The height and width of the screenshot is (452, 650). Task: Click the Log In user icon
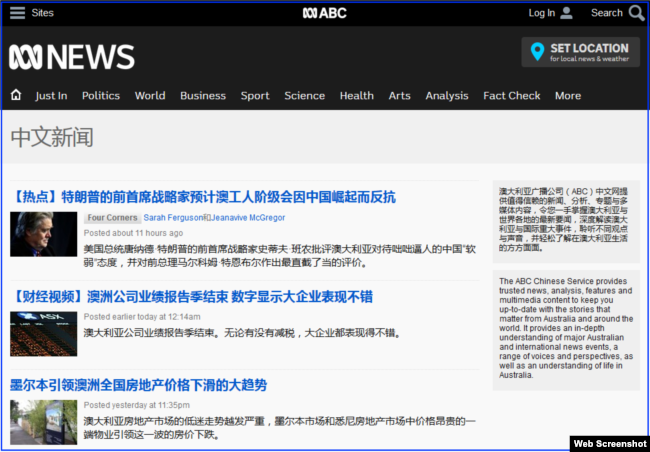566,13
